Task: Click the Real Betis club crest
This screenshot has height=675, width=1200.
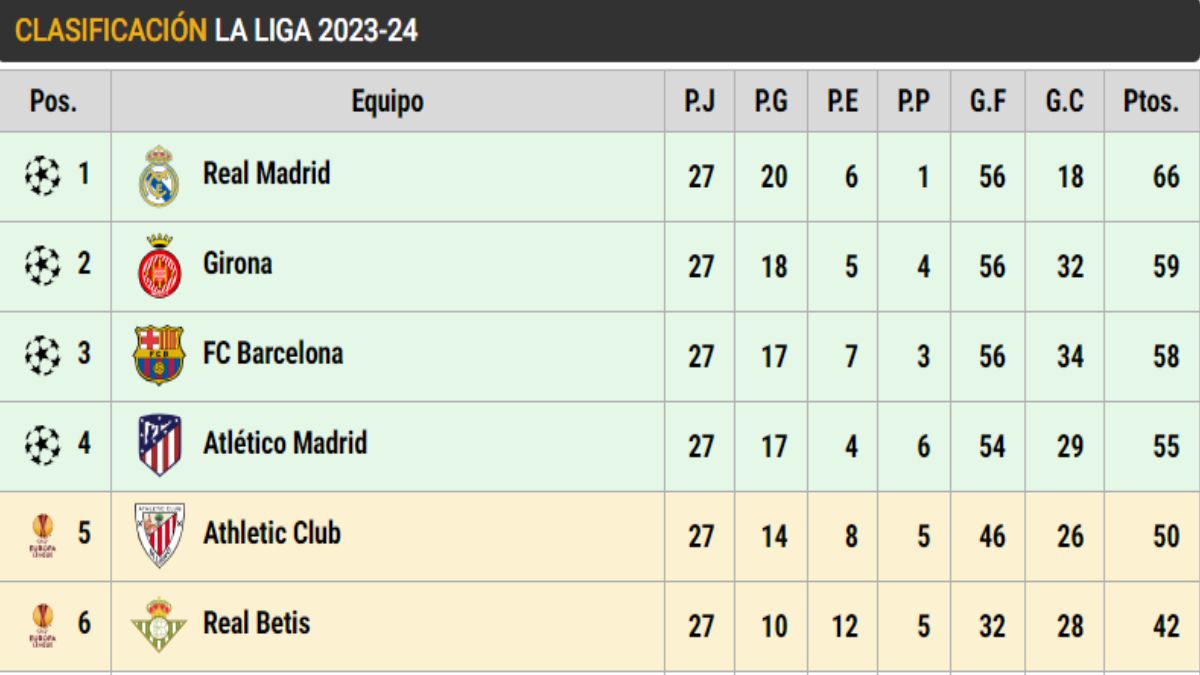Action: tap(159, 625)
